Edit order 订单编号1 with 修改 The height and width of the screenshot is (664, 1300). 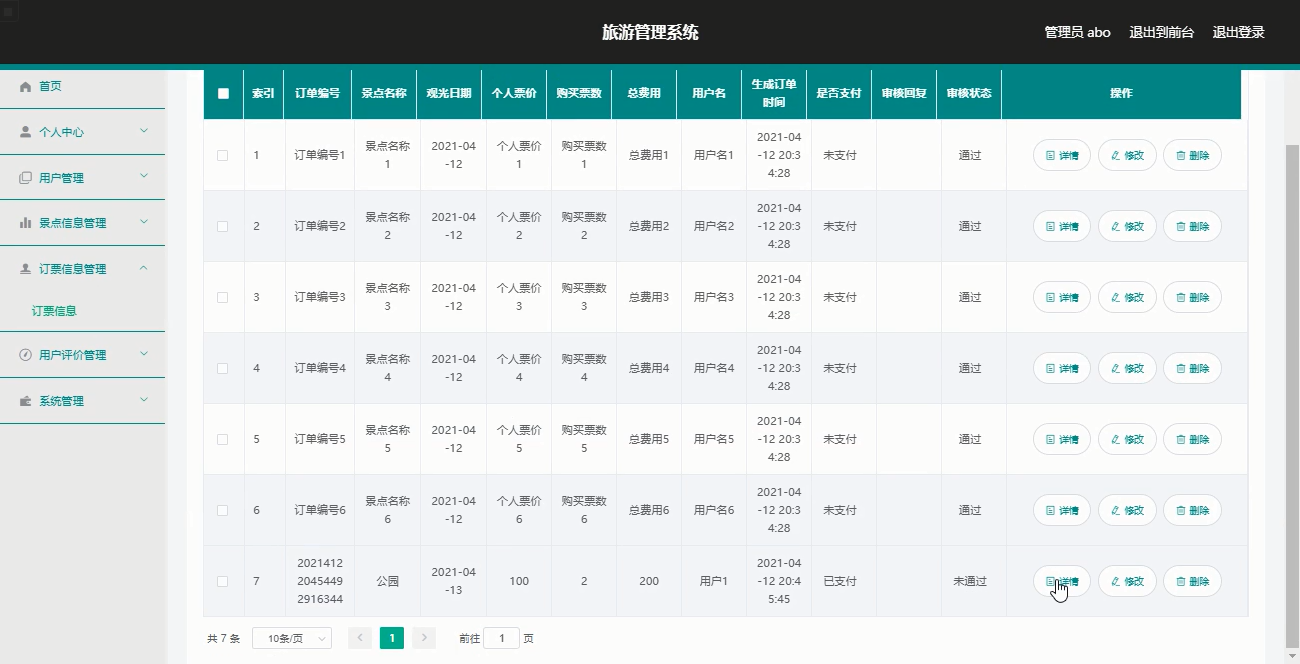click(1127, 155)
